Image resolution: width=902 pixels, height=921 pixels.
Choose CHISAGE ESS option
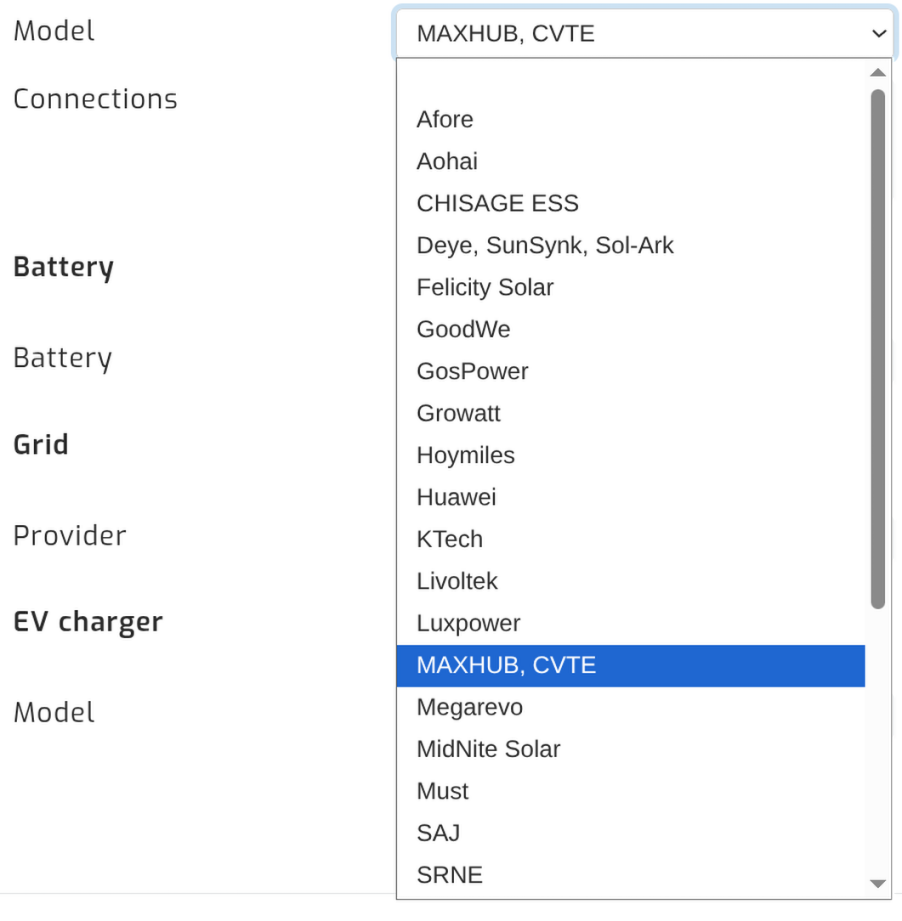[x=631, y=204]
